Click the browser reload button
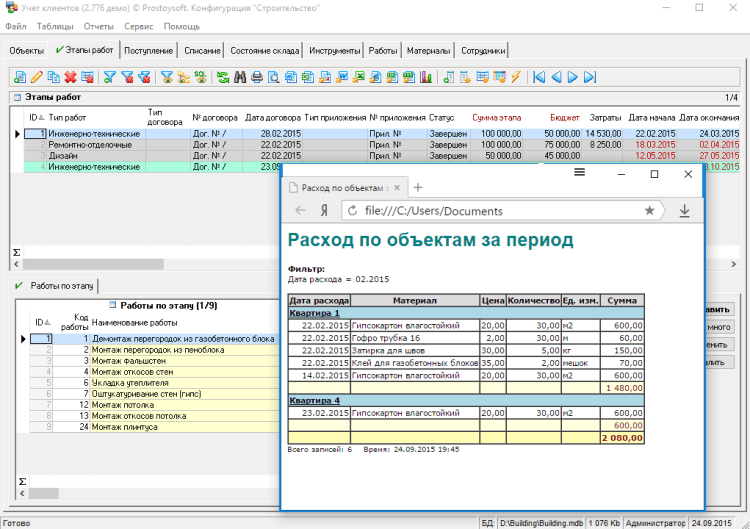 point(352,211)
